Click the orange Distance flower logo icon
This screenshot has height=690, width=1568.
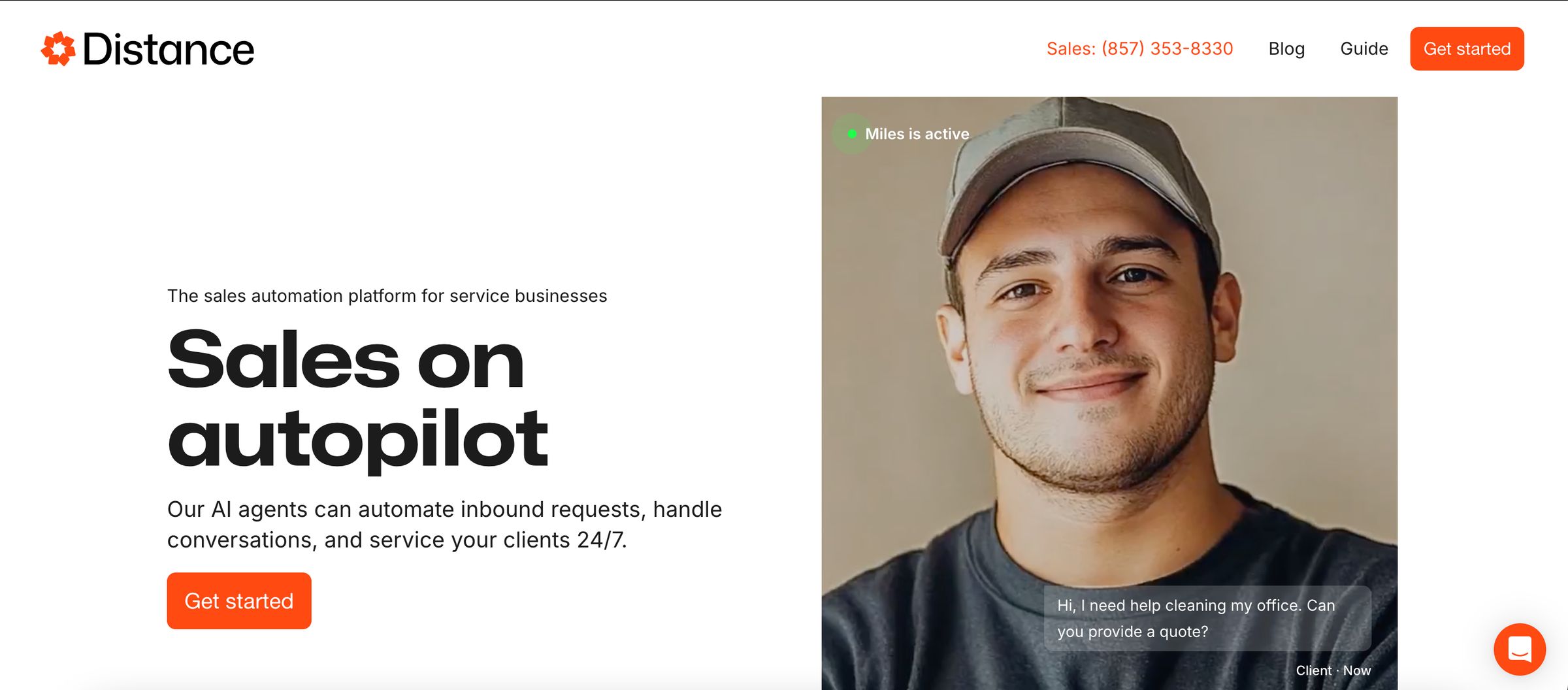pyautogui.click(x=58, y=49)
